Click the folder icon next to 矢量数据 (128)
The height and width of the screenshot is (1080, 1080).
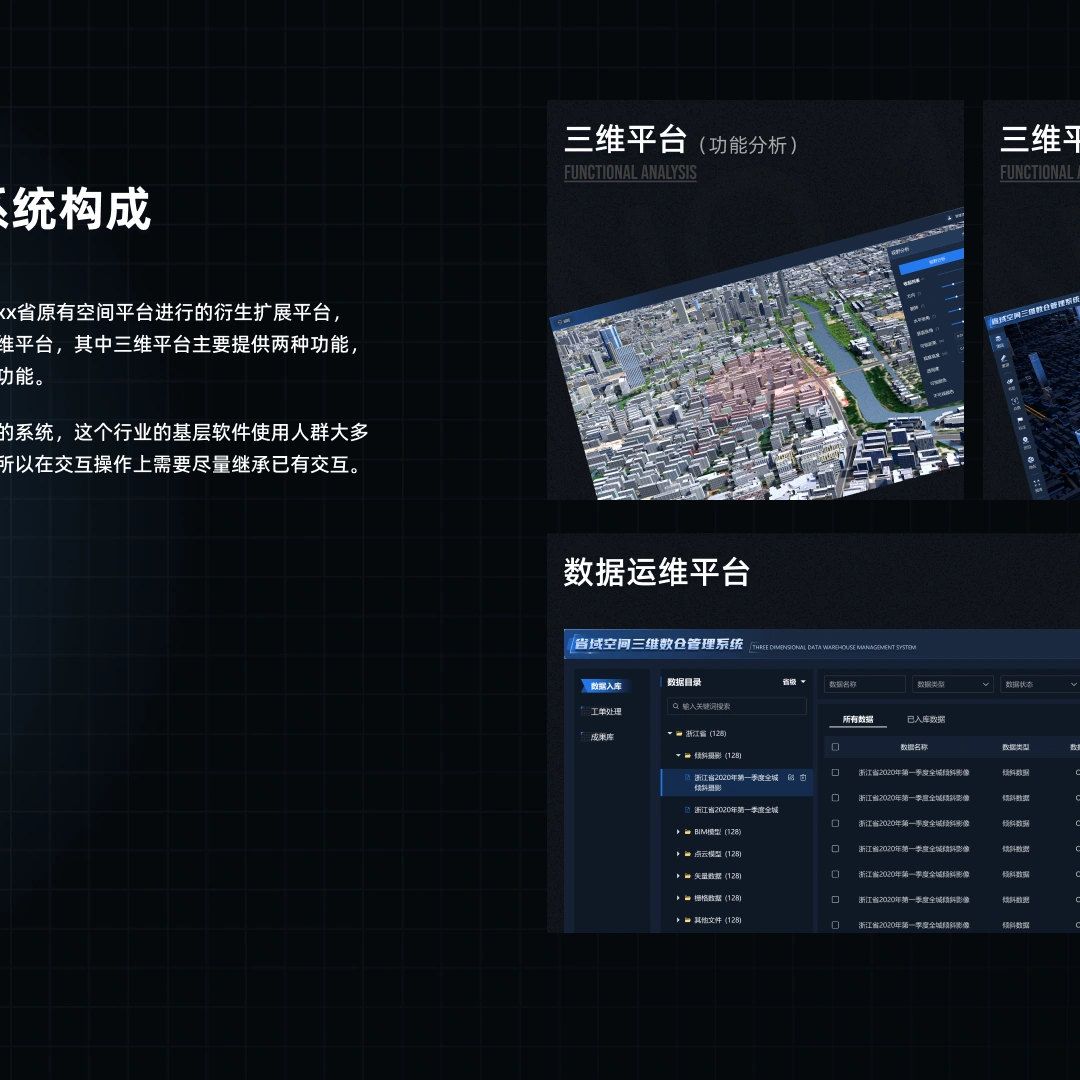pos(687,876)
